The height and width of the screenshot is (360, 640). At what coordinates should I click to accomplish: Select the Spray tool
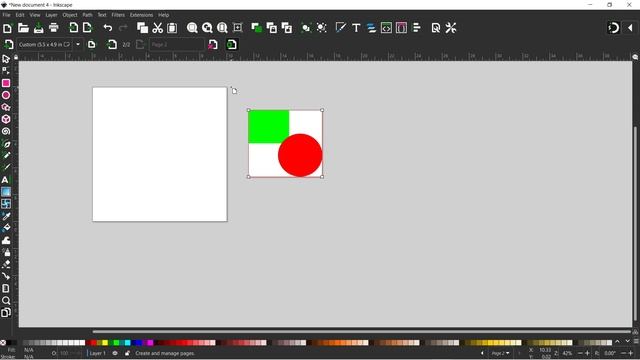pyautogui.click(x=6, y=252)
